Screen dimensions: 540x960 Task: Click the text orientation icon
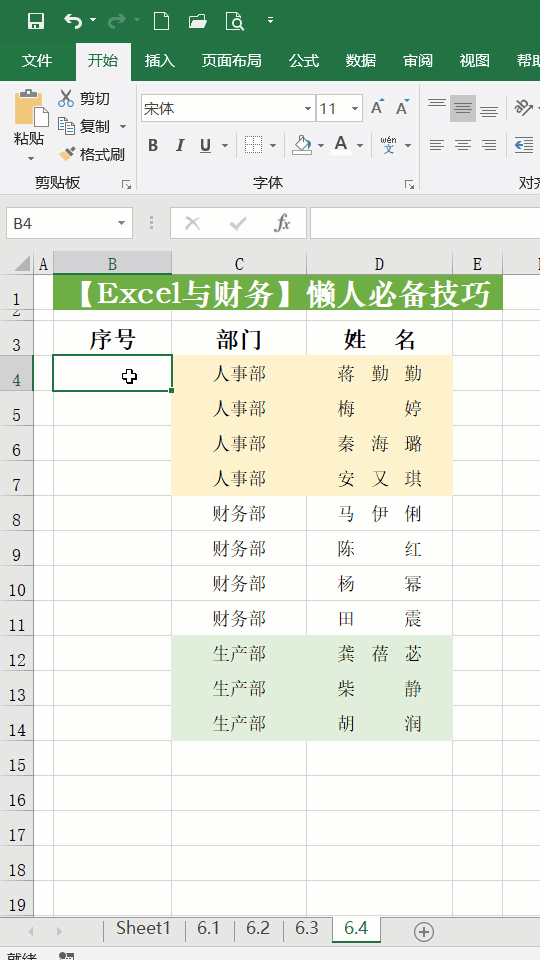523,108
